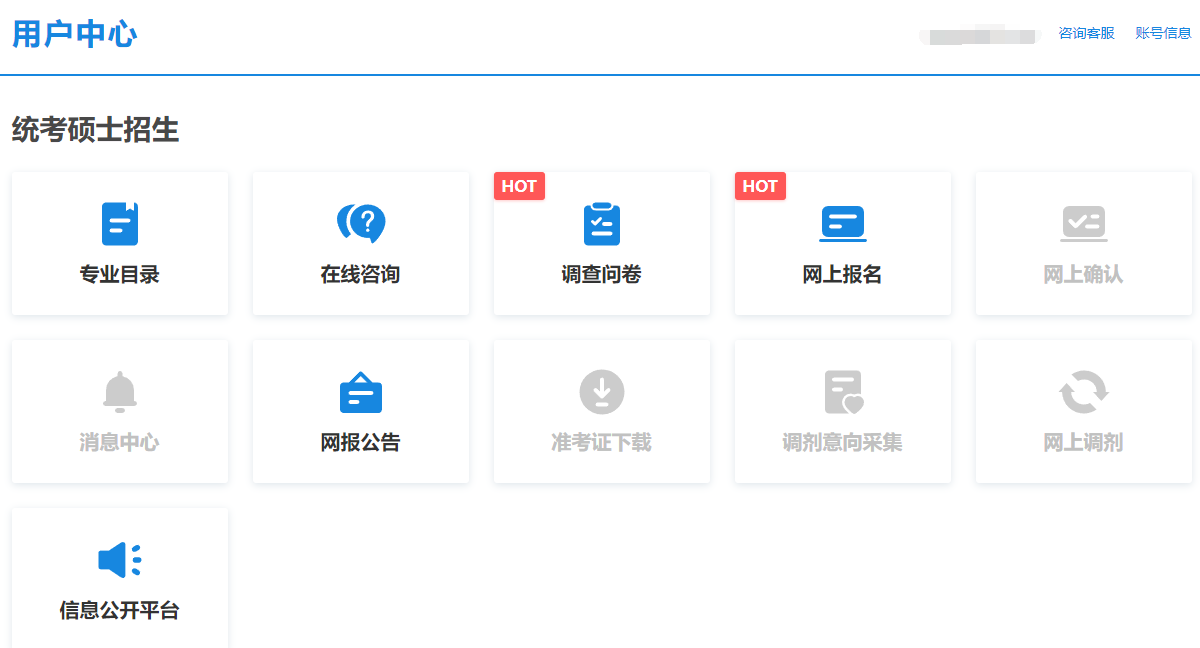Click the 专业目录 text label
The height and width of the screenshot is (648, 1200).
tap(120, 274)
